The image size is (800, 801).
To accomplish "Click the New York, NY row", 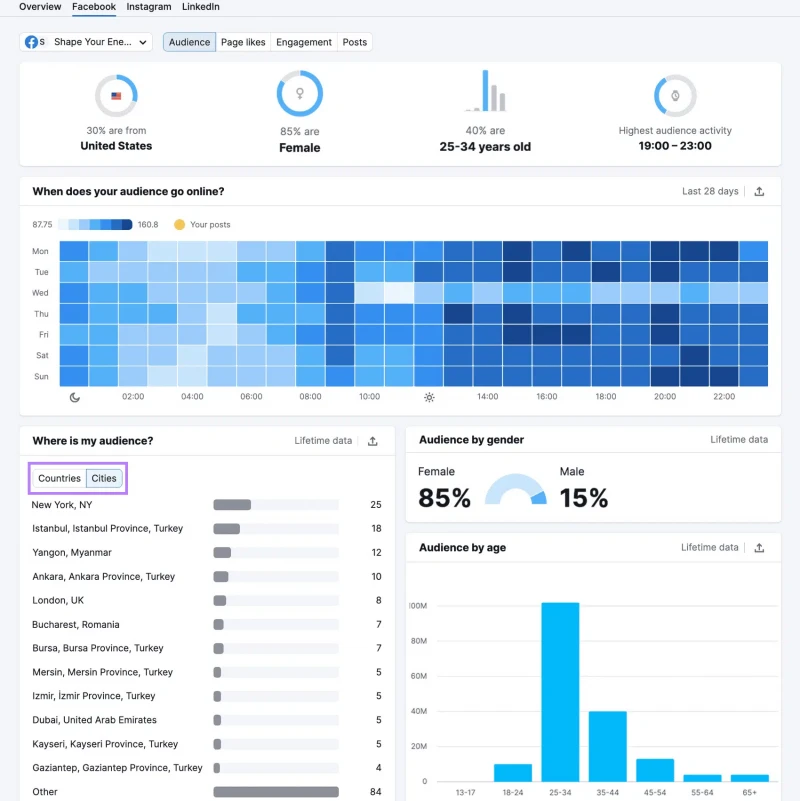I will [x=206, y=505].
